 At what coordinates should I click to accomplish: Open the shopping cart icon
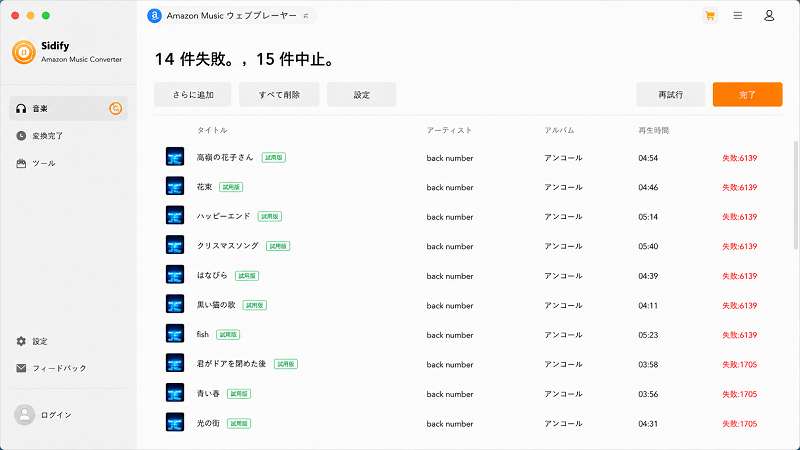[x=710, y=16]
